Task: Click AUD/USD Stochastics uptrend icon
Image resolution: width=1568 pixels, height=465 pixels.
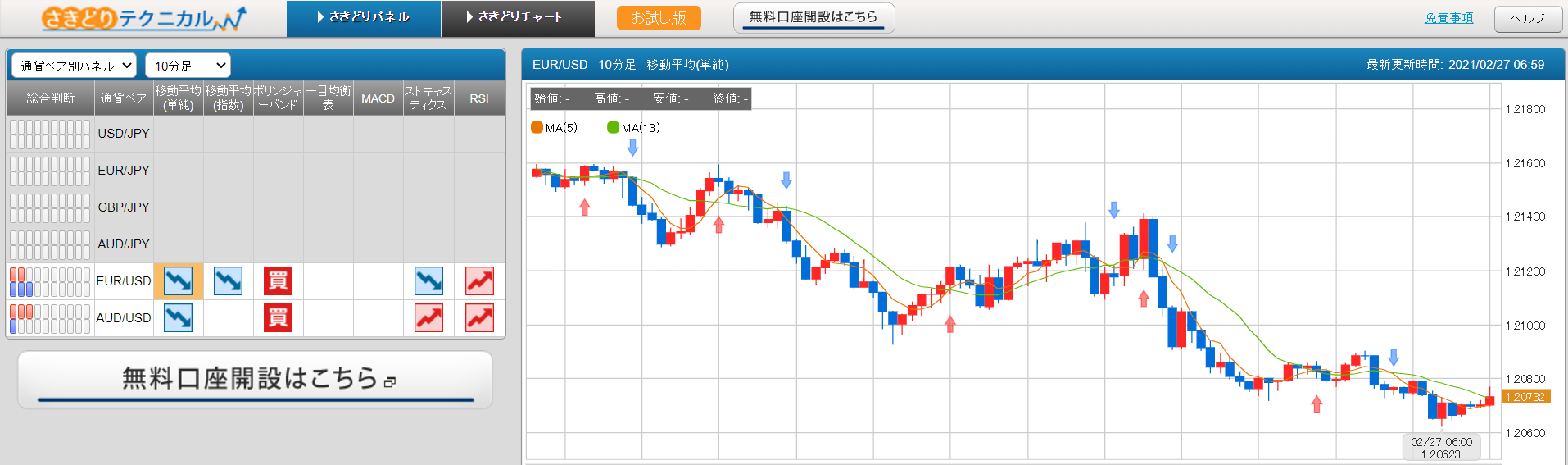Action: [428, 318]
